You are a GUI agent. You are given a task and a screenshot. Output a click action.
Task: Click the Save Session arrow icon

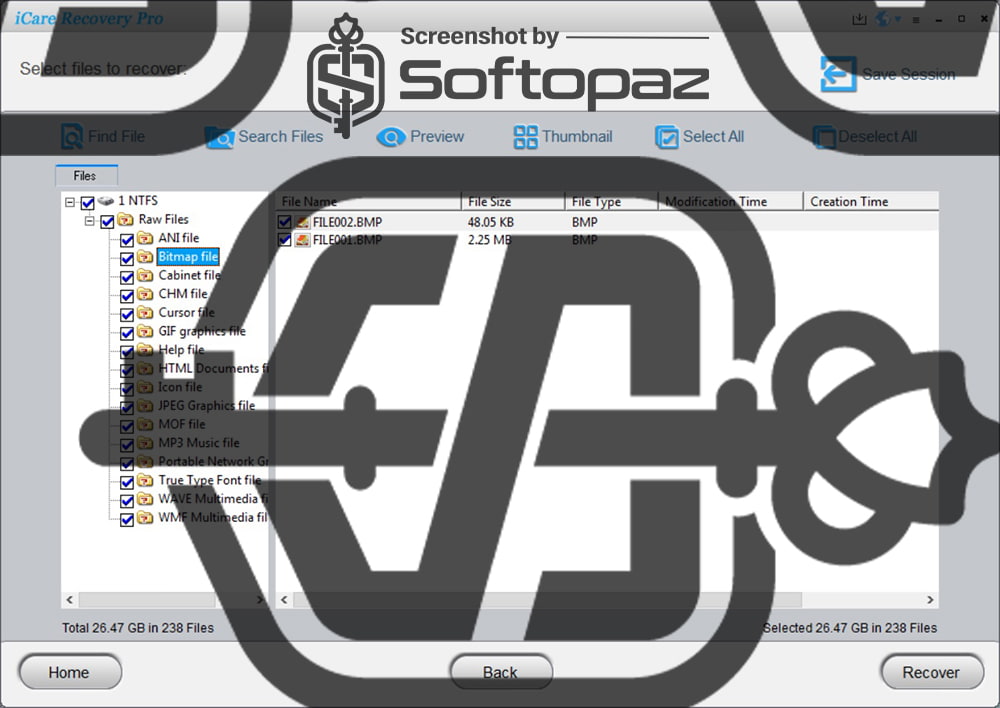tap(838, 74)
